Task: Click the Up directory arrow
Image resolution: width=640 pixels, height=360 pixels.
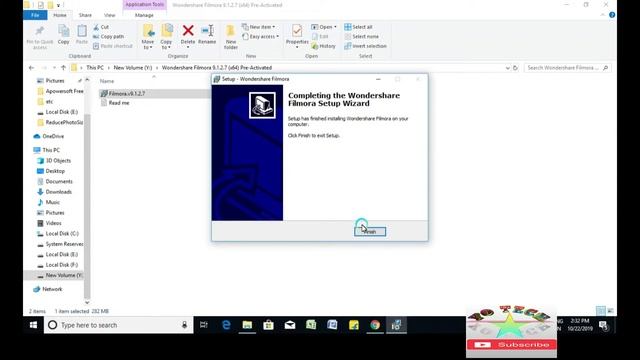Action: [x=63, y=68]
